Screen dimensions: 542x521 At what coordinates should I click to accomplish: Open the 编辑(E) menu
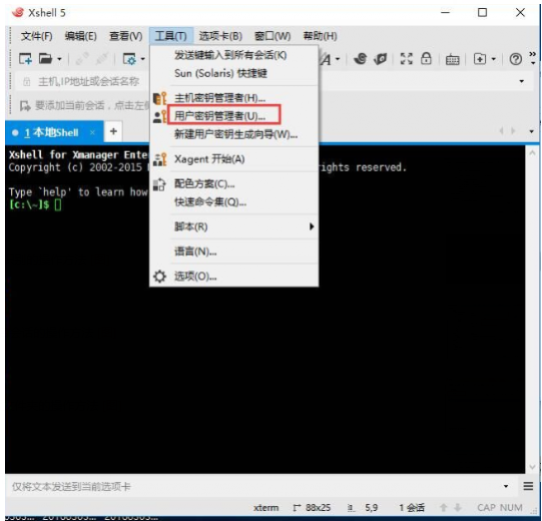81,36
